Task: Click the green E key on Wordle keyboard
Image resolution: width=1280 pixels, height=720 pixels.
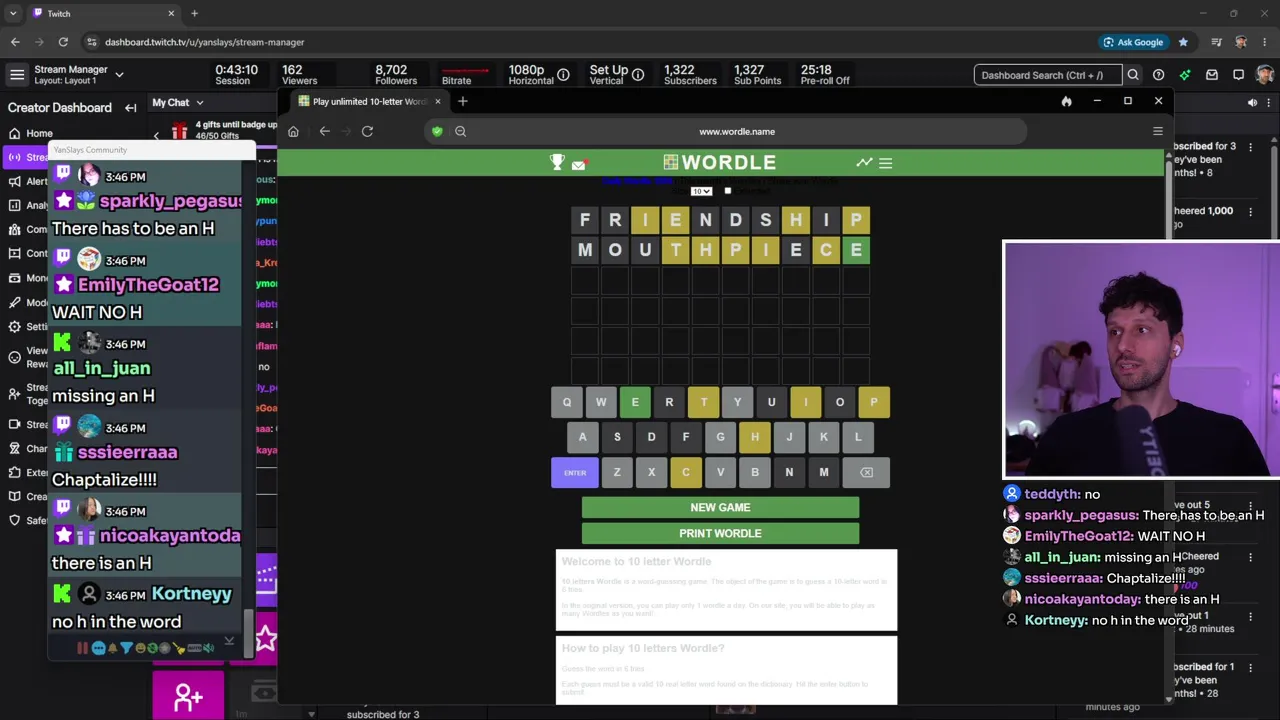Action: [x=635, y=402]
